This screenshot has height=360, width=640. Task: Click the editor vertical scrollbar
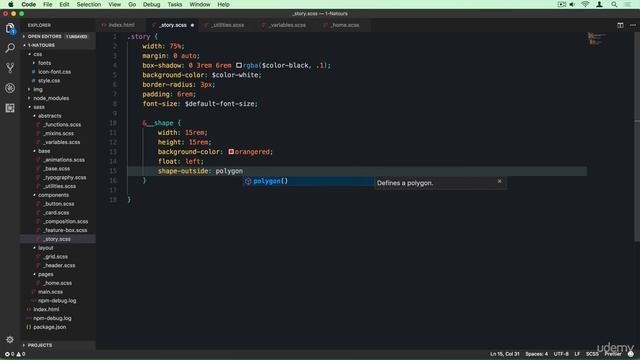(637, 137)
